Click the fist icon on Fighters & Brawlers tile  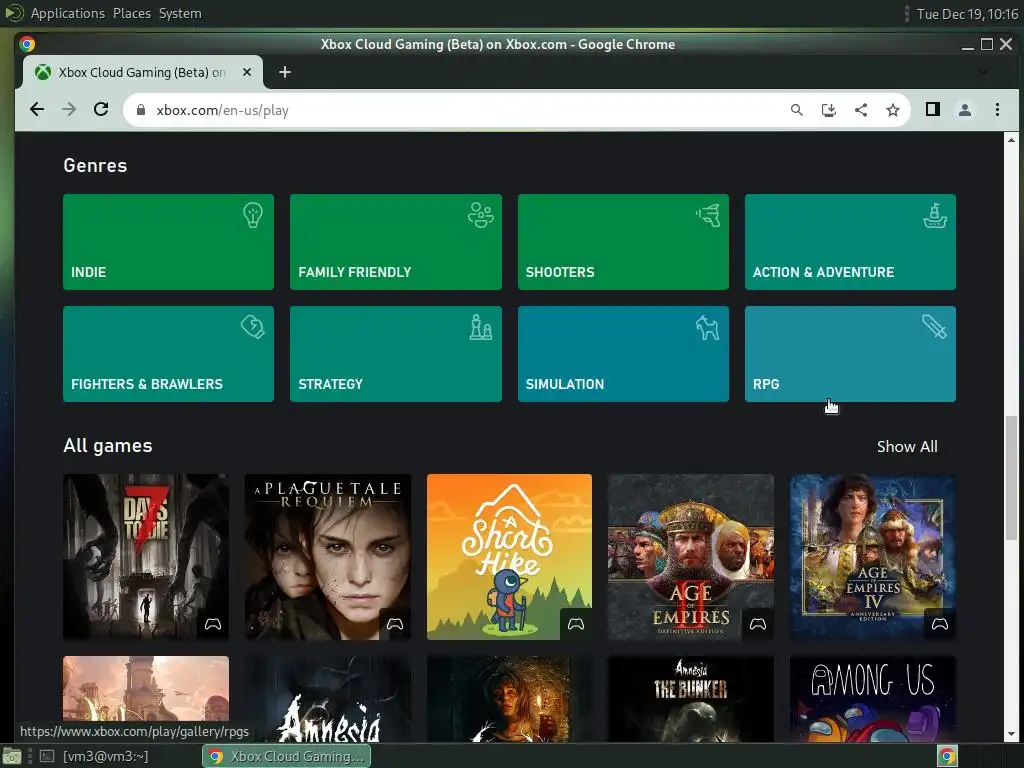(x=253, y=327)
